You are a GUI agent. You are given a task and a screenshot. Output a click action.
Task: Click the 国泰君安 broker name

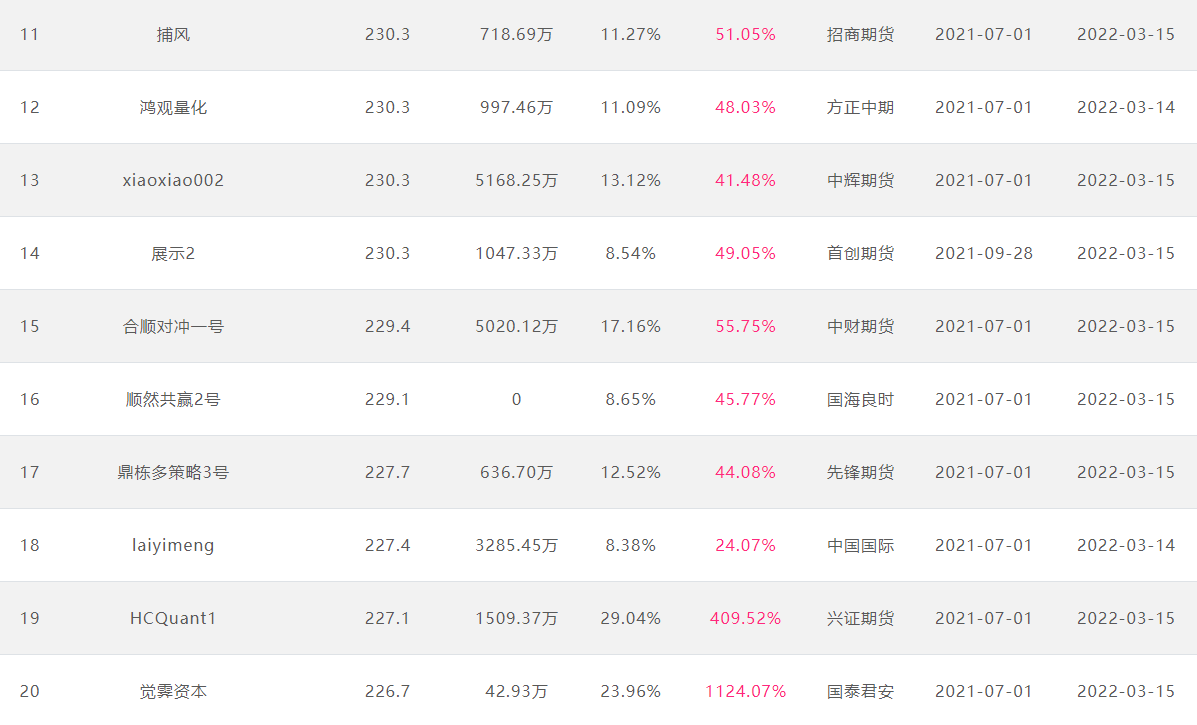coord(860,691)
